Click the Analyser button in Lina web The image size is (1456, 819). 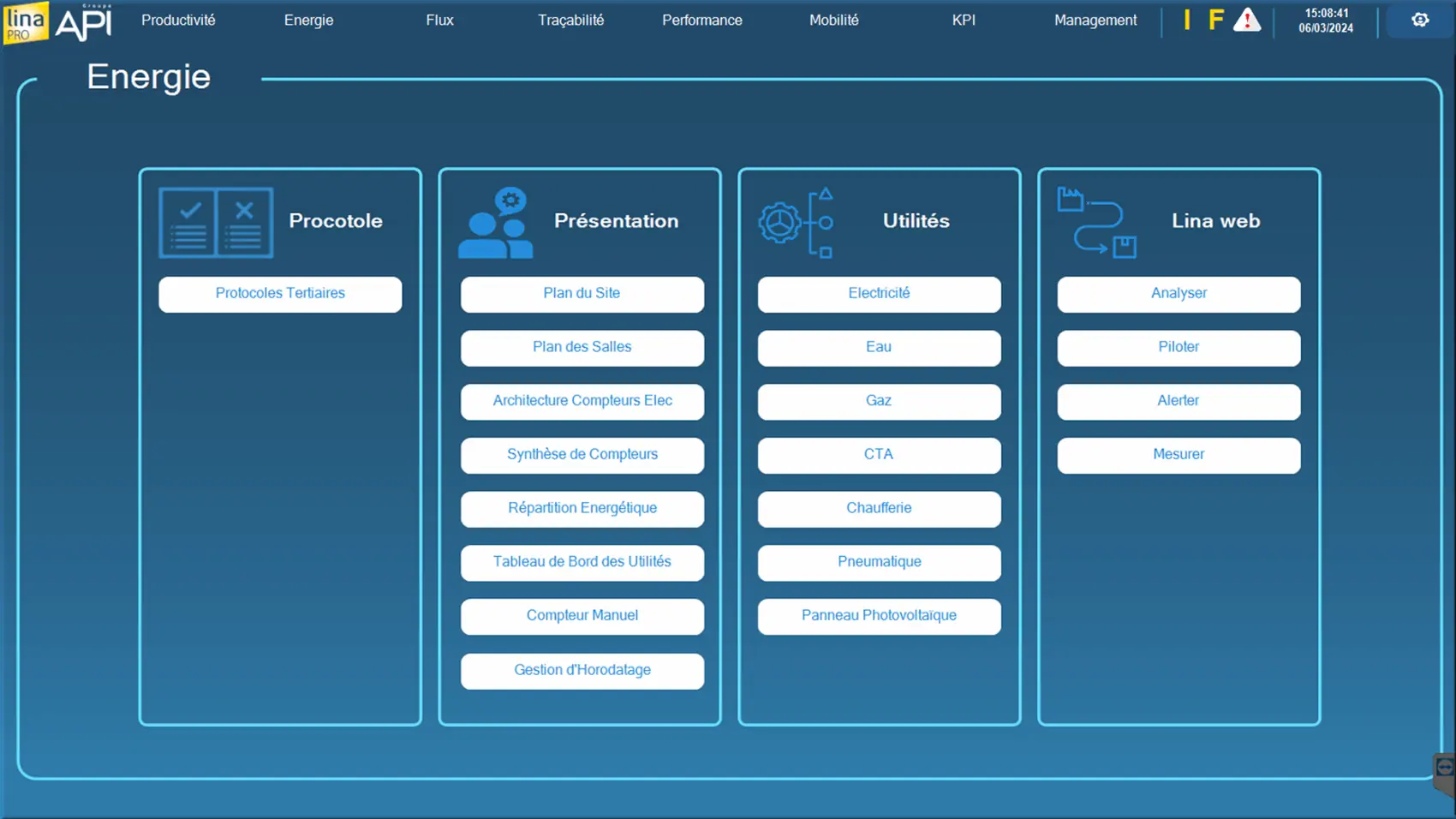pos(1179,294)
